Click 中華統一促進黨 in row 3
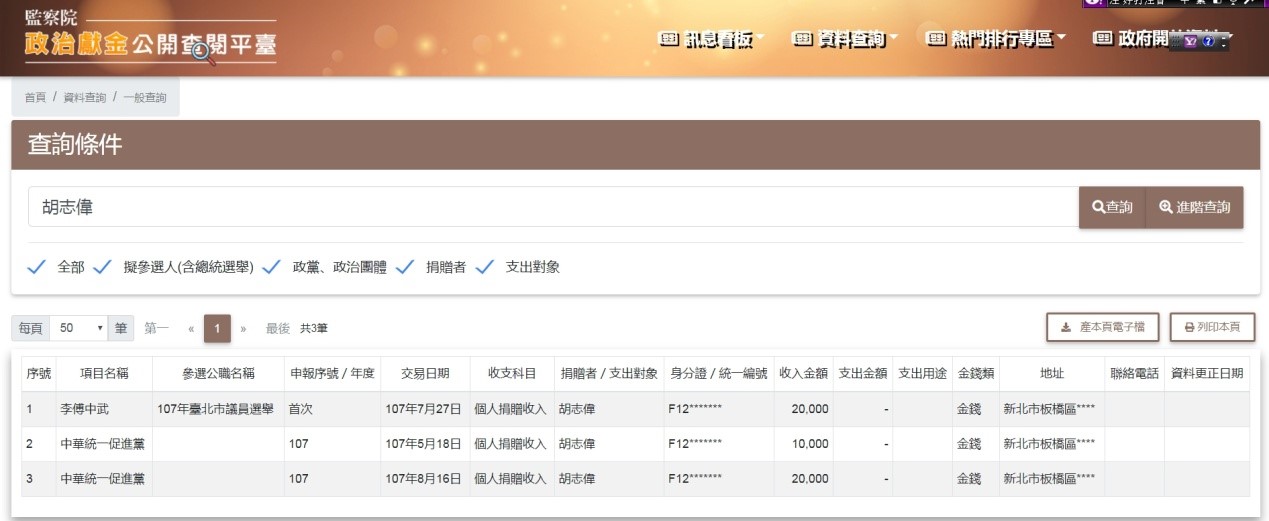Viewport: 1269px width, 521px height. pyautogui.click(x=102, y=479)
